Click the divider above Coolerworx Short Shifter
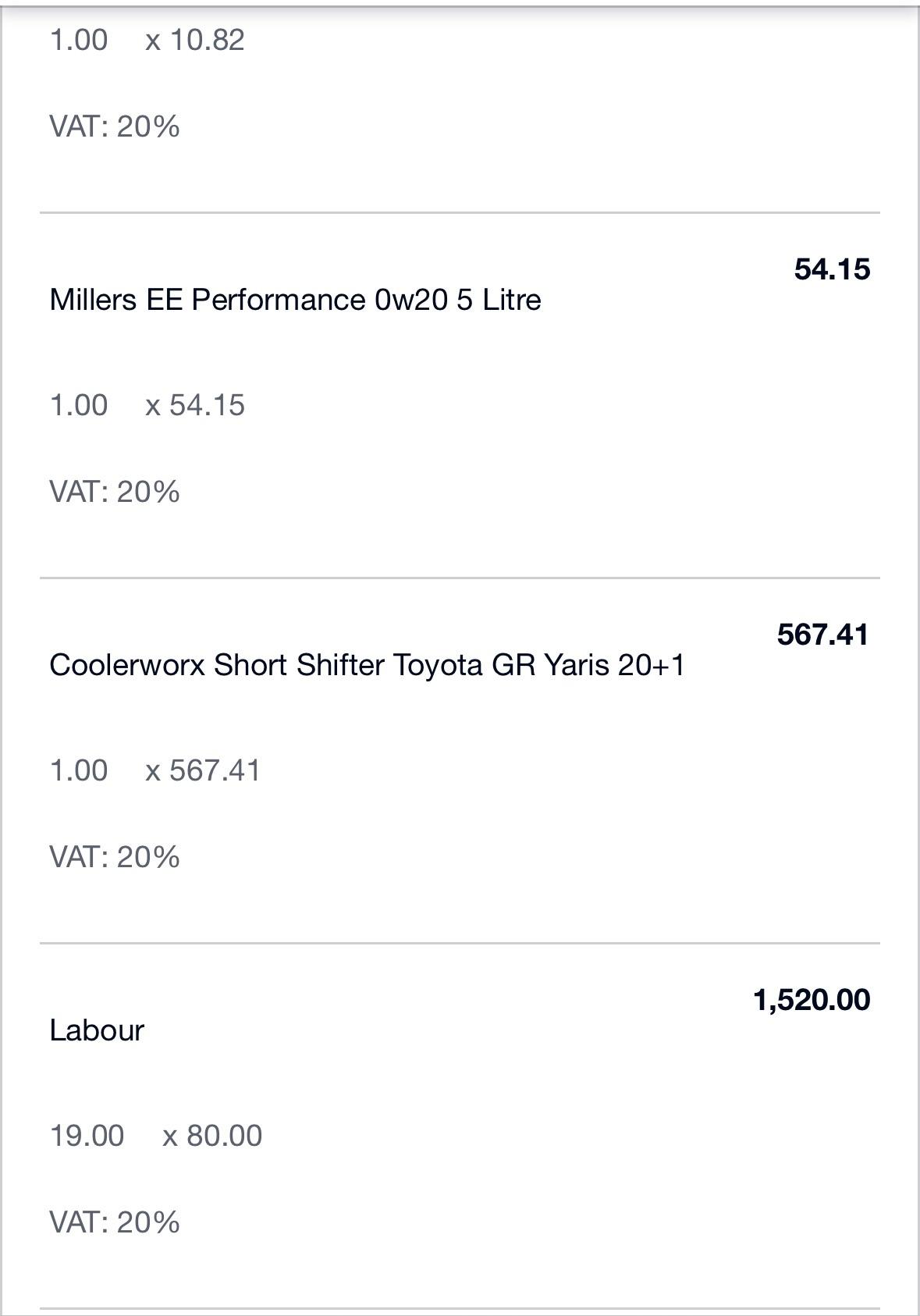Viewport: 920px width, 1316px height. tap(460, 578)
